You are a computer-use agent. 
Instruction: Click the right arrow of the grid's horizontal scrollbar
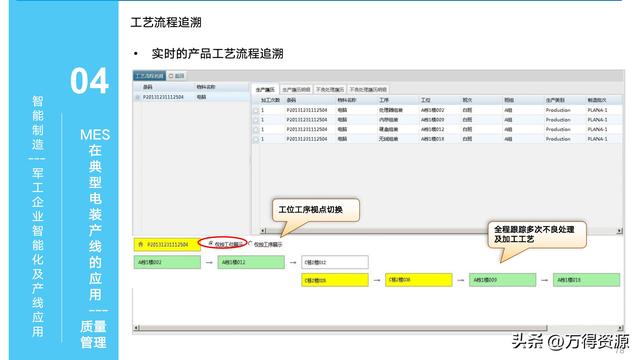pyautogui.click(x=620, y=231)
